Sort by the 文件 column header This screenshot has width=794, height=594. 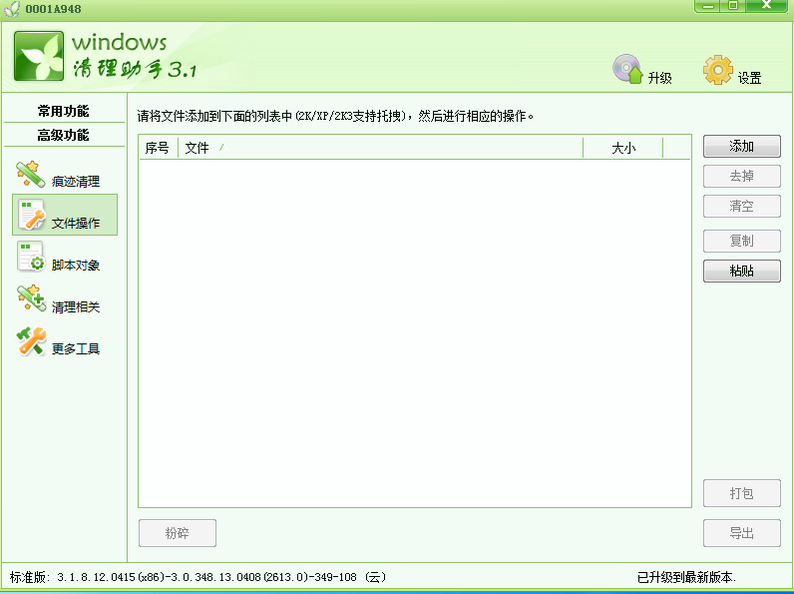[381, 148]
